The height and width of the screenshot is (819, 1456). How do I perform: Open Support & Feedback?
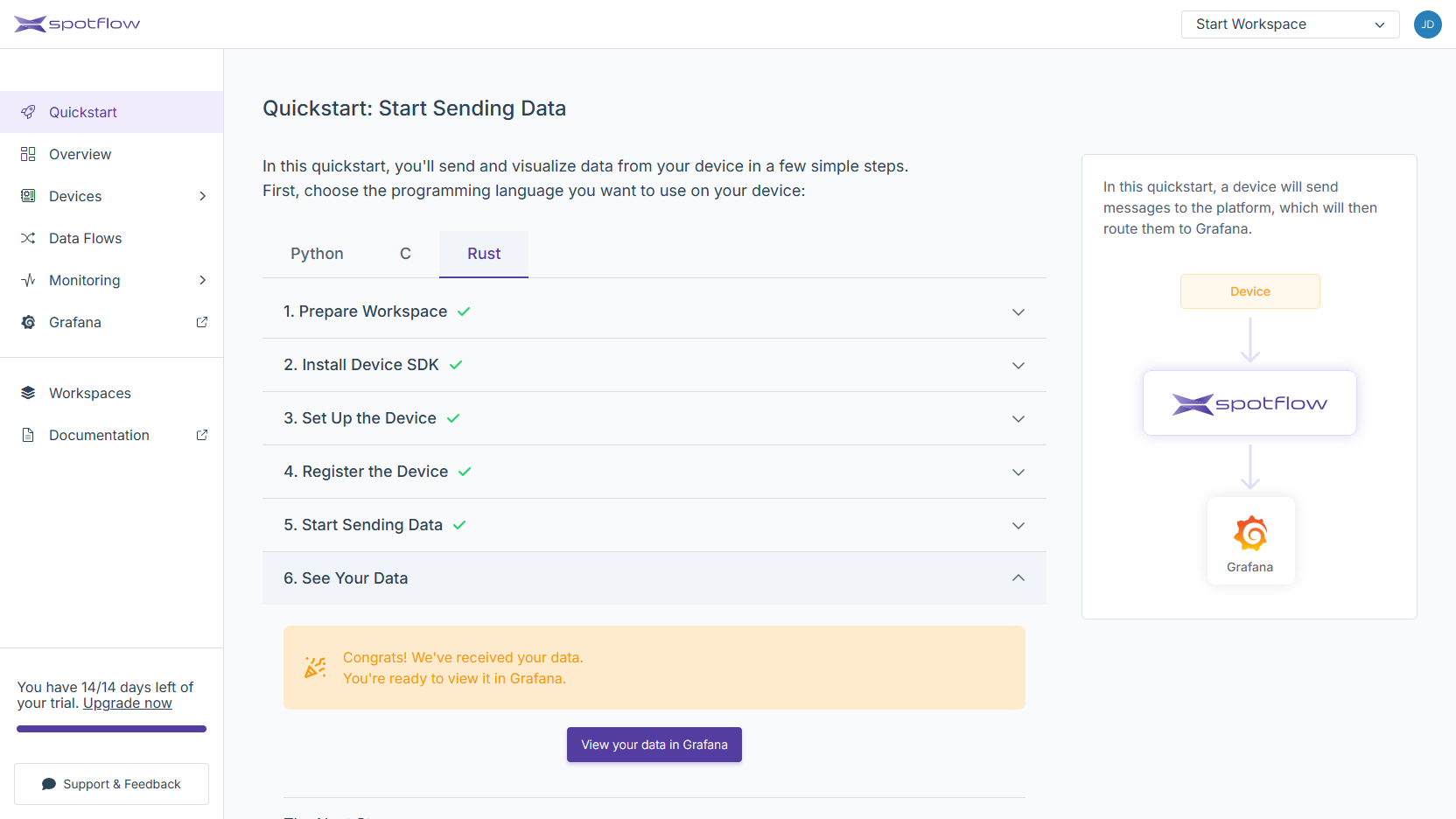[111, 784]
